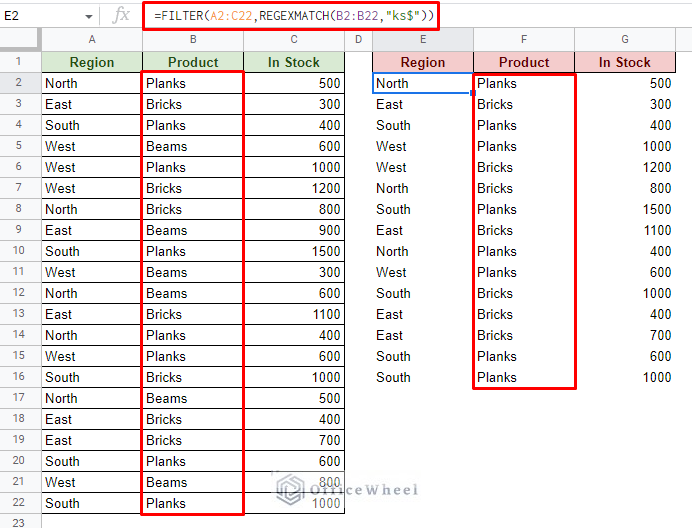The image size is (692, 528).
Task: Click cell E5 containing West
Action: 423,146
